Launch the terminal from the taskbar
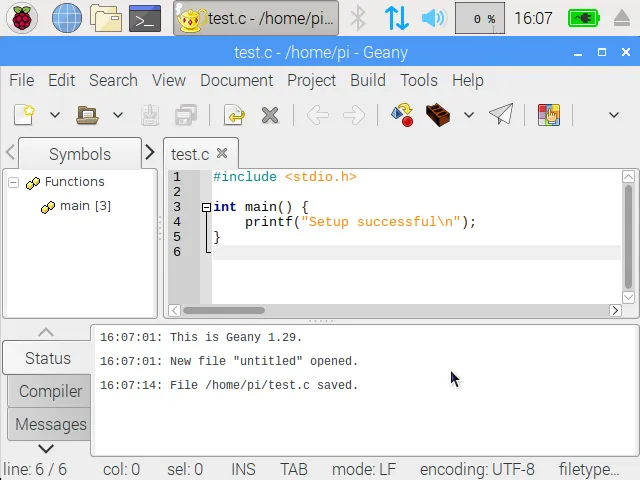The image size is (640, 480). tap(144, 18)
